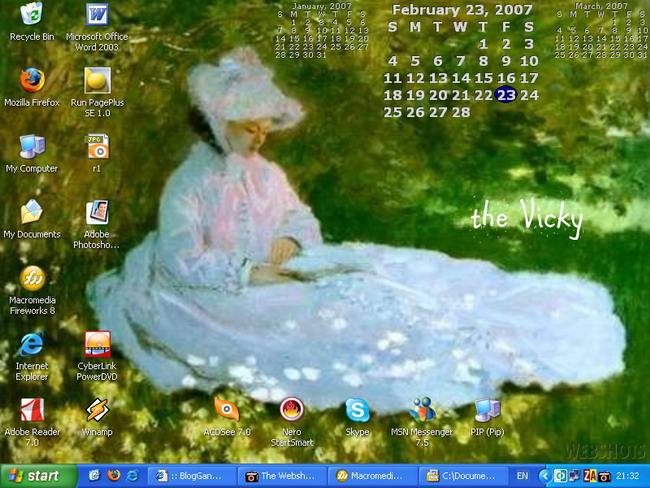Open MSN Messenger 7.5 icon
The width and height of the screenshot is (650, 488).
pyautogui.click(x=422, y=422)
